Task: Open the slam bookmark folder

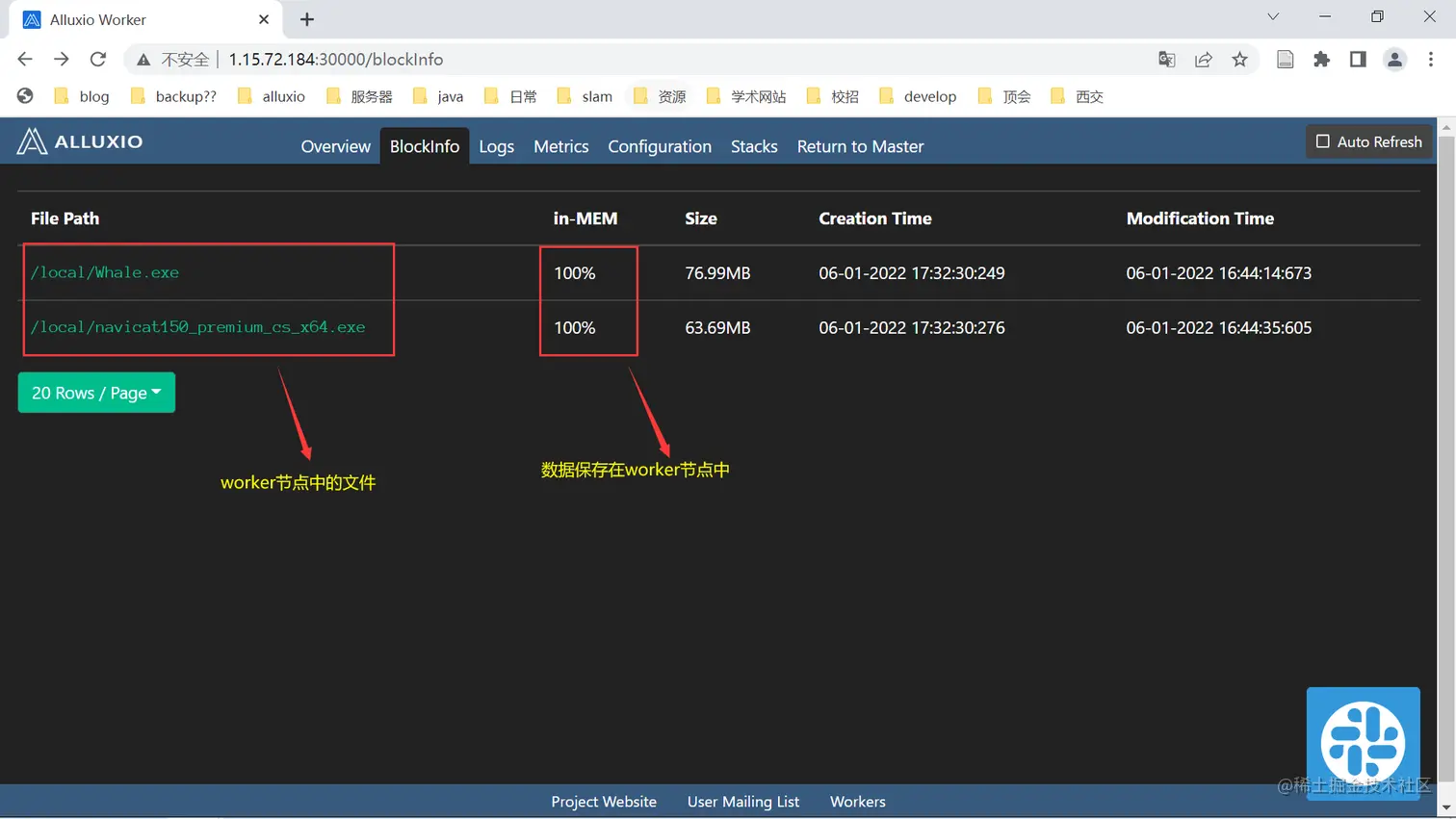Action: click(x=585, y=96)
